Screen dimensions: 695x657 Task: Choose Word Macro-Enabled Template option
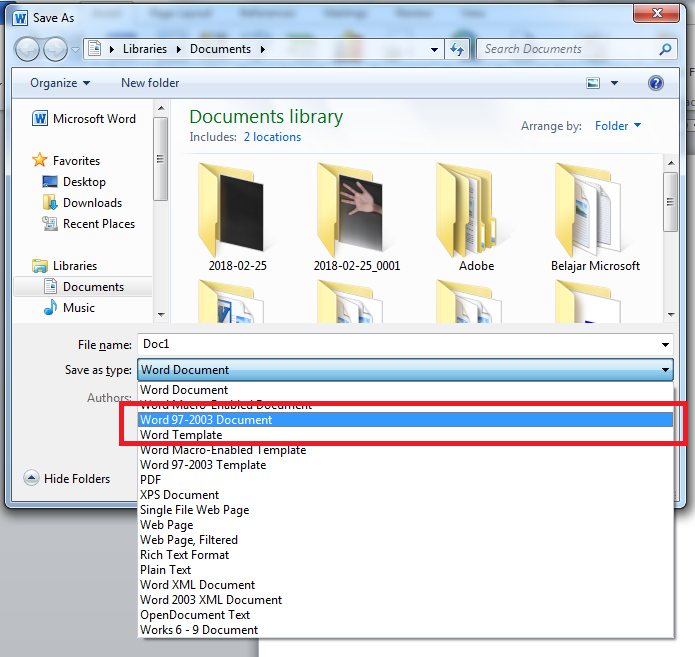coord(405,450)
